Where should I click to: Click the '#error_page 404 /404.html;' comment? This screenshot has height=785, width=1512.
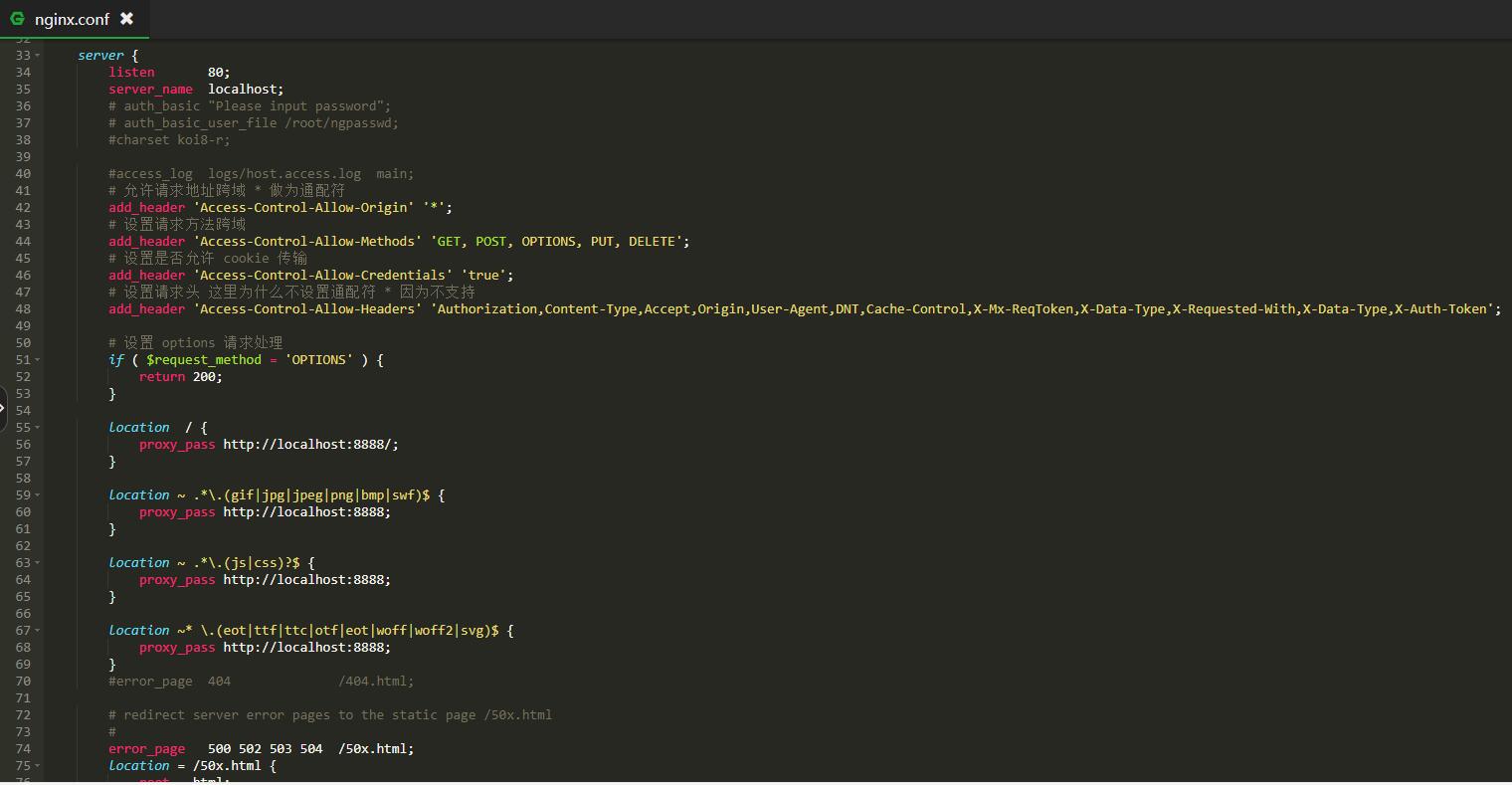pyautogui.click(x=262, y=681)
